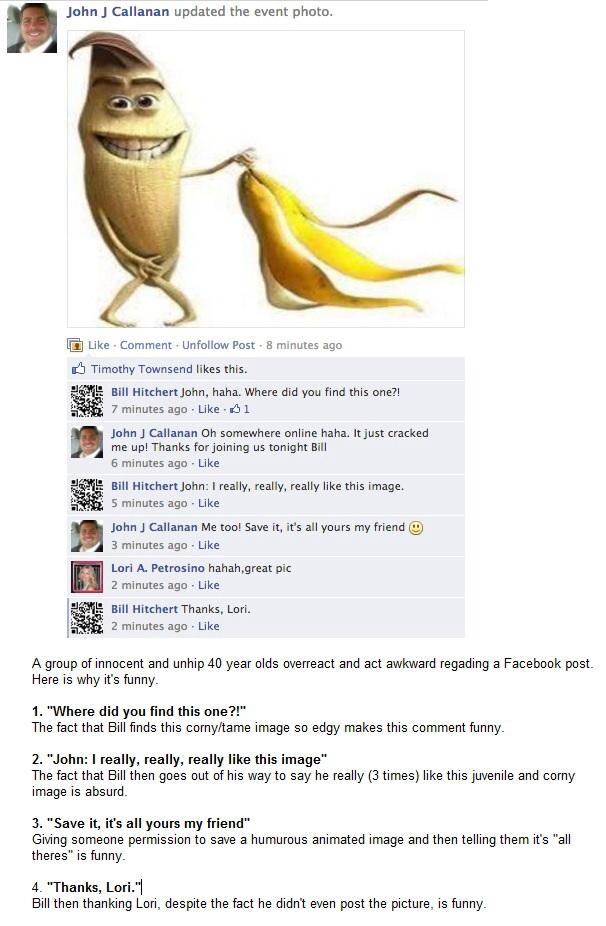Open the banana event photo
The image size is (606, 926).
click(266, 179)
